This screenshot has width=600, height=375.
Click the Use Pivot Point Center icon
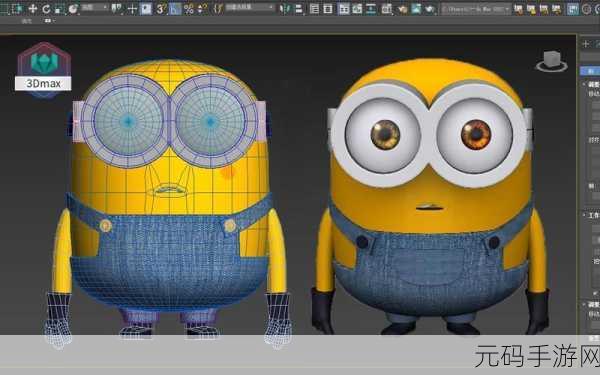117,8
